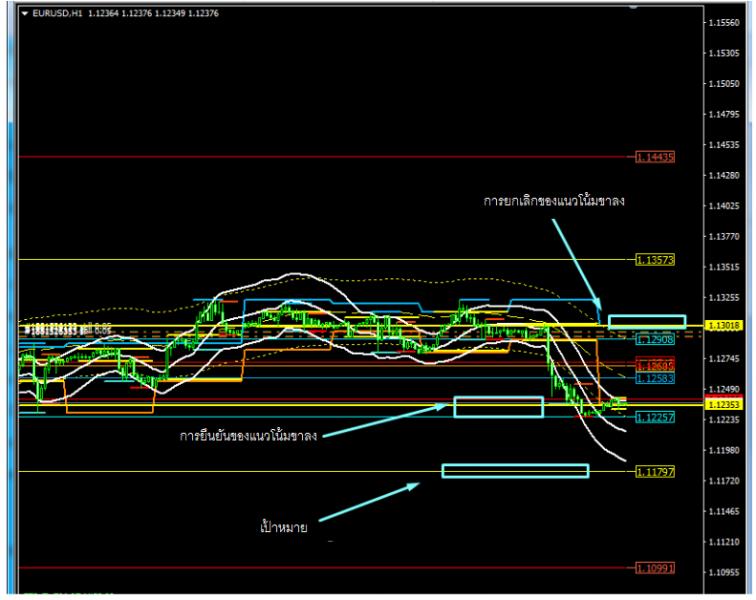Click 1.11465 on the price scale
This screenshot has height=600, width=756.
coord(724,511)
